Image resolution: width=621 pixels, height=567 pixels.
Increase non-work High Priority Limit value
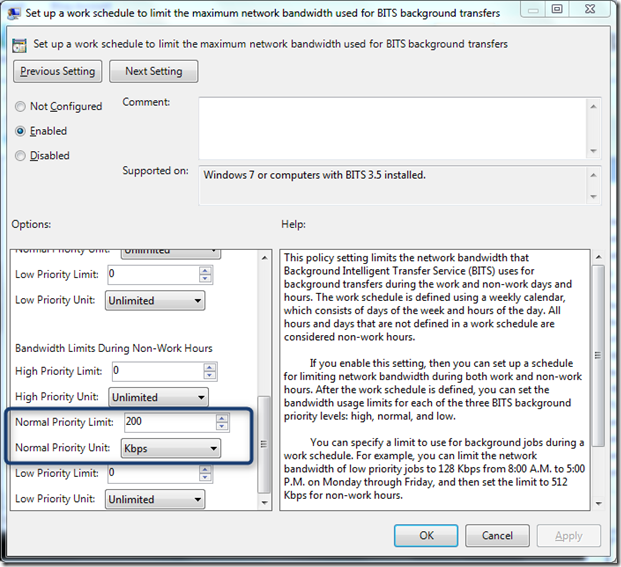tap(210, 367)
